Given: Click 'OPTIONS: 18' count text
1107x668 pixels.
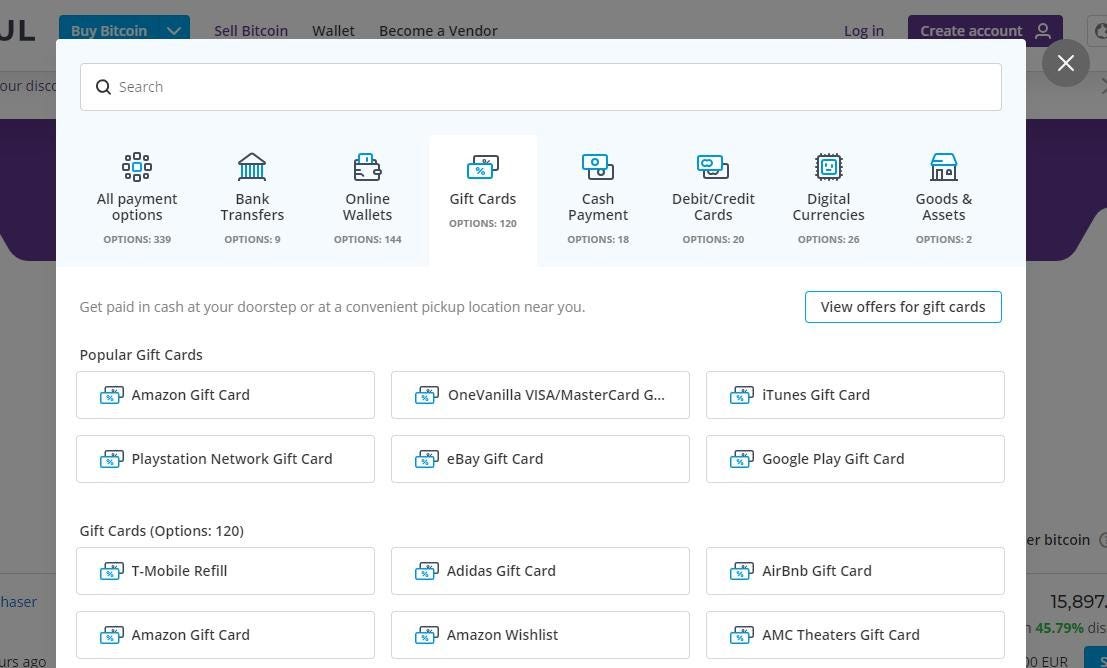Looking at the screenshot, I should coord(598,239).
